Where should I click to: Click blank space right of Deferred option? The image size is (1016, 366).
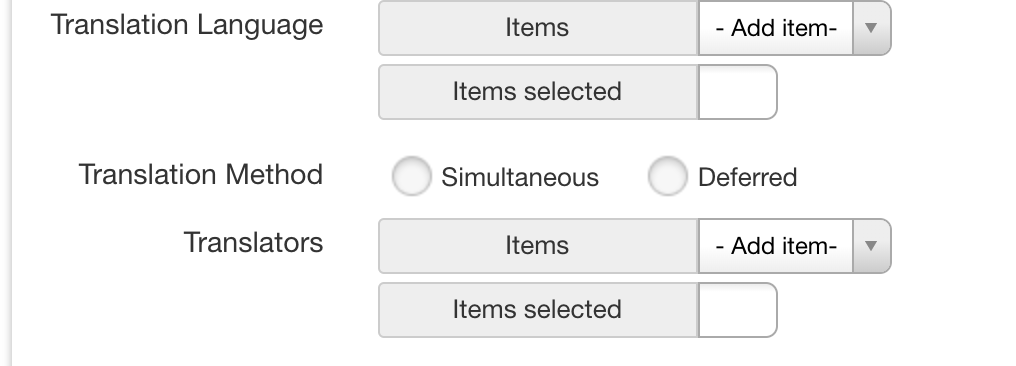coord(907,176)
